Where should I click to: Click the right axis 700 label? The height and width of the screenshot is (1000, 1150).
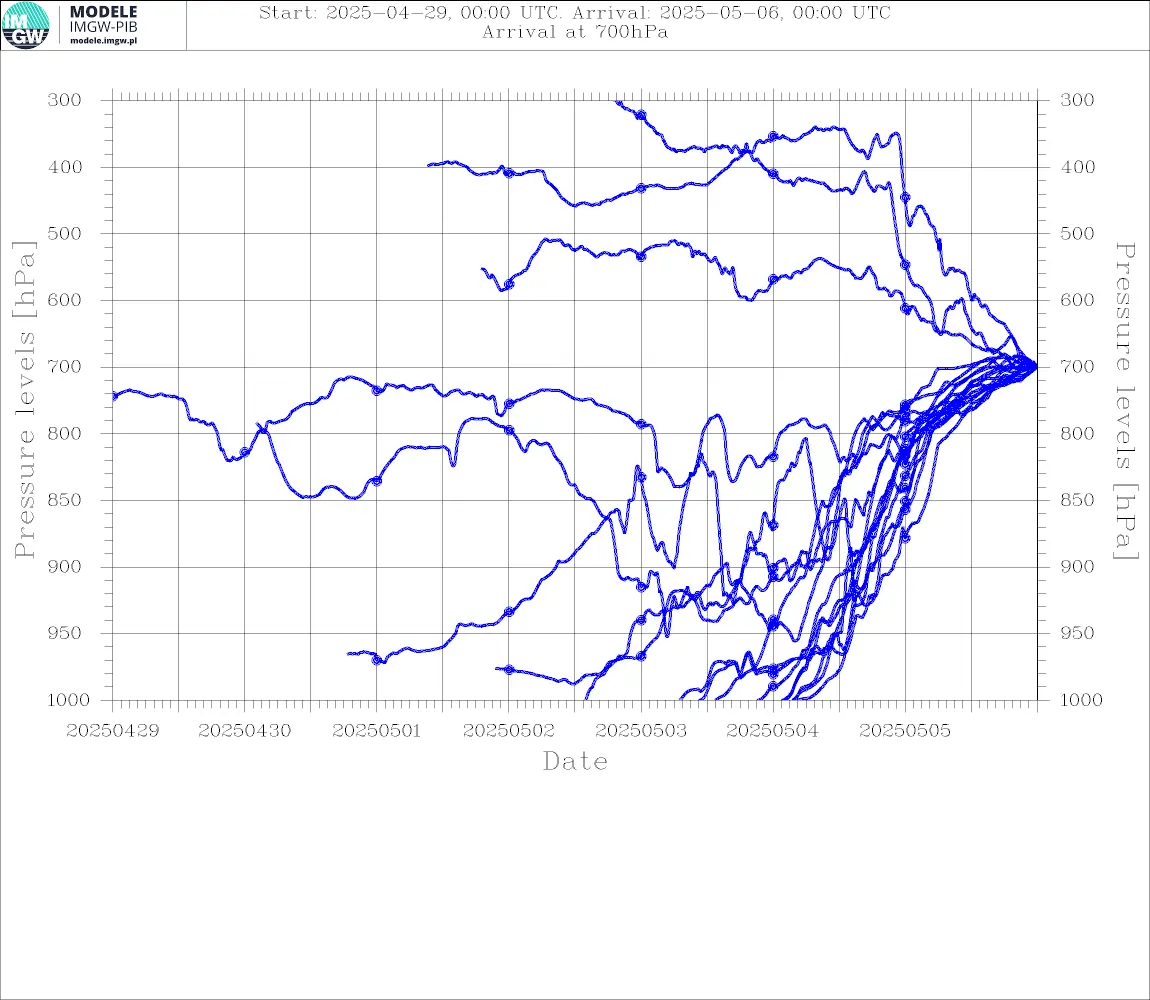1077,367
